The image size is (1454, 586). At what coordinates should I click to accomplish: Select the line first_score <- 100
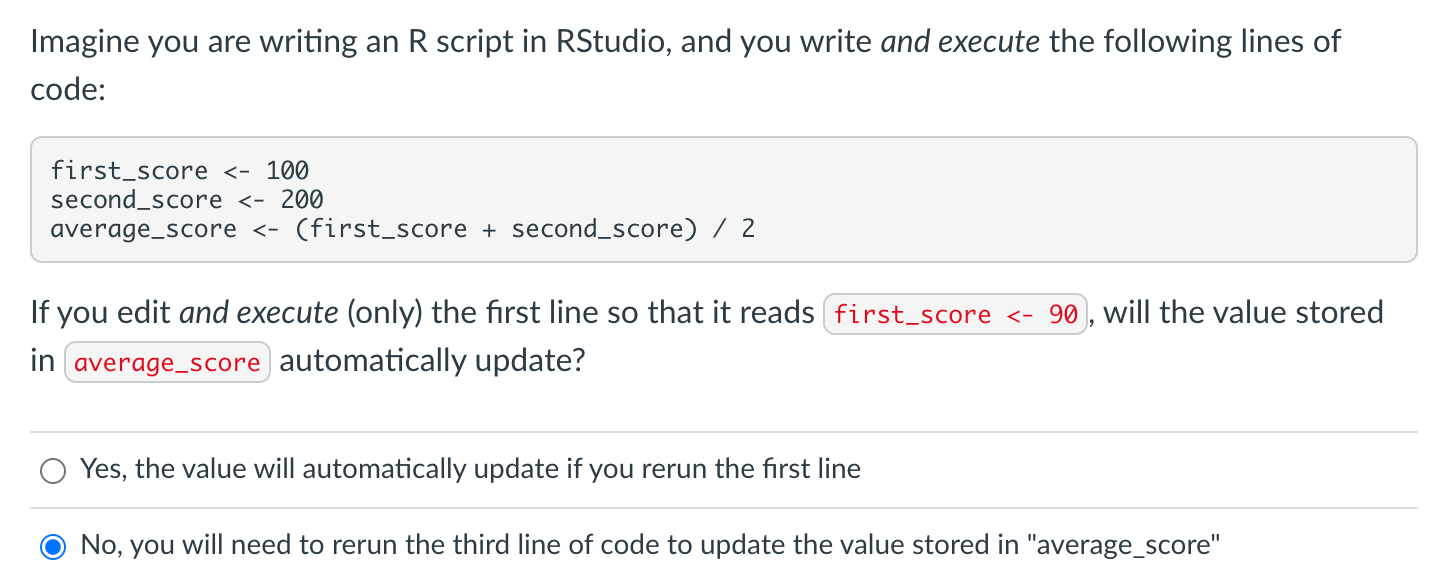point(180,170)
